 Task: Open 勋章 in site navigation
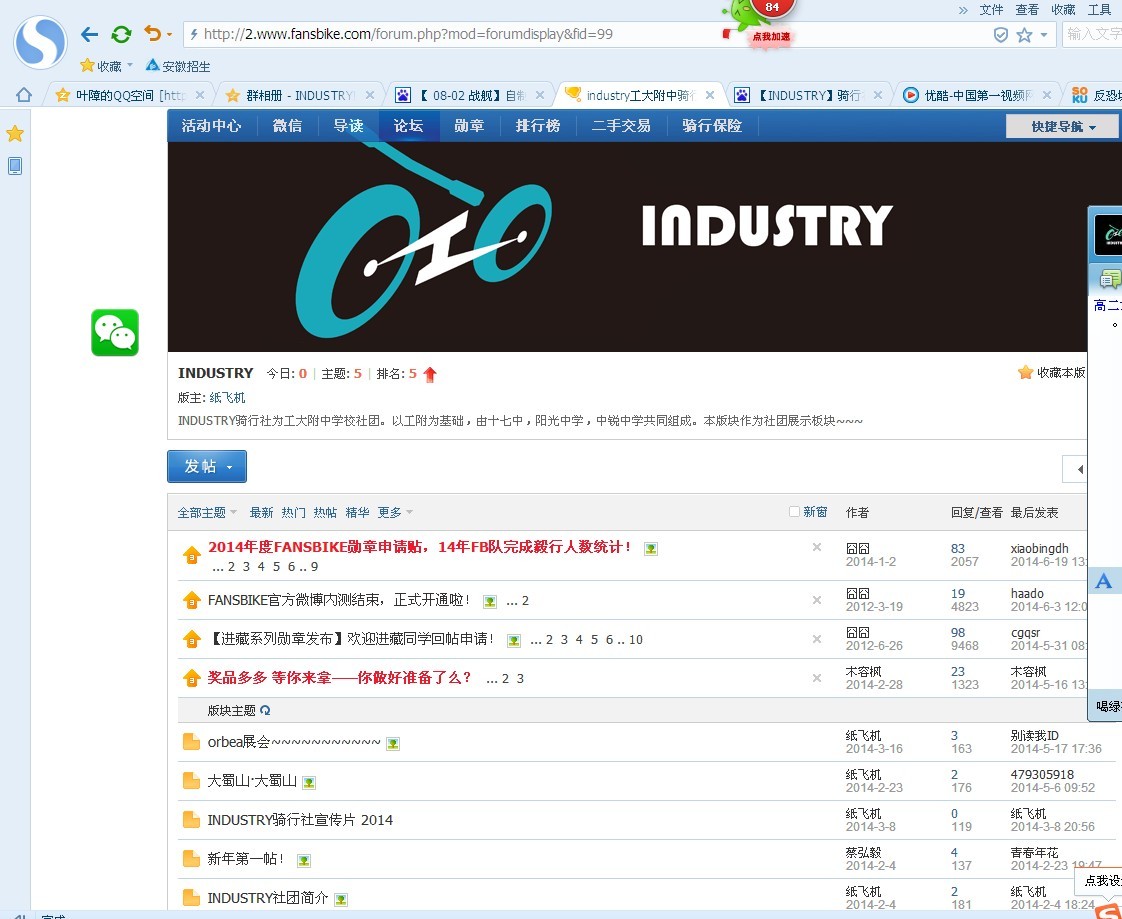pos(469,126)
